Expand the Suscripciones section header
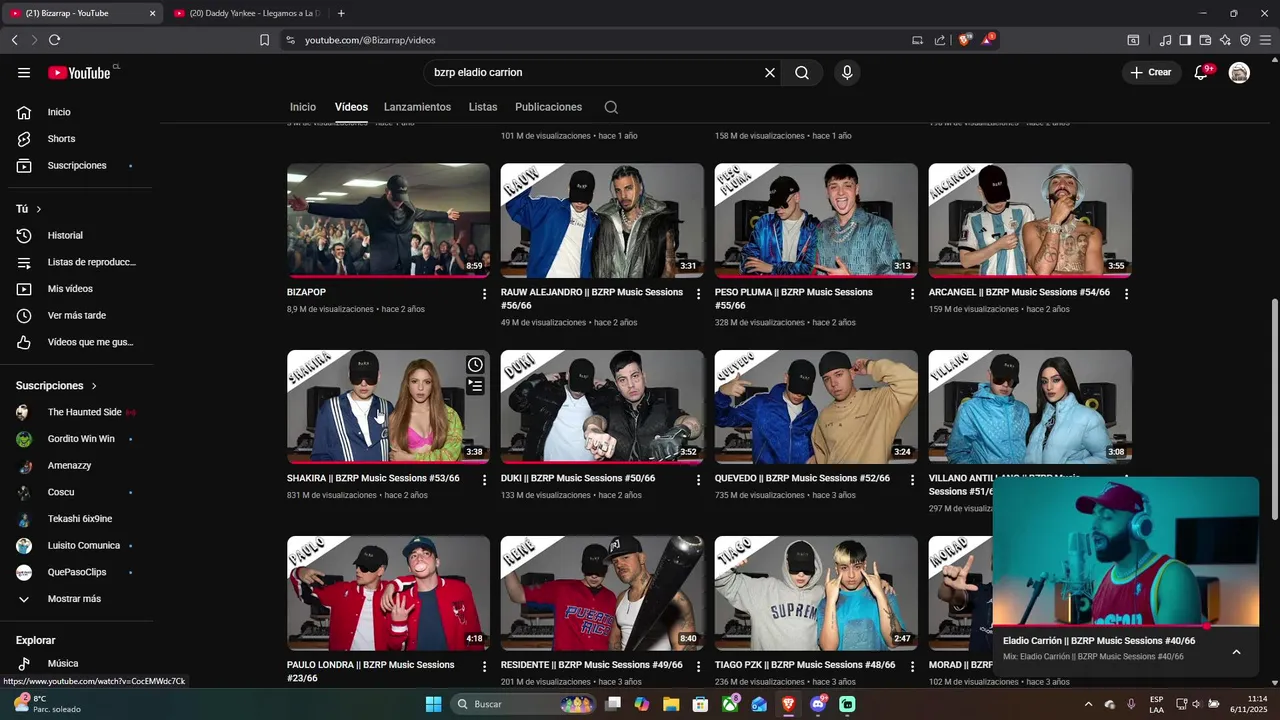 point(57,385)
